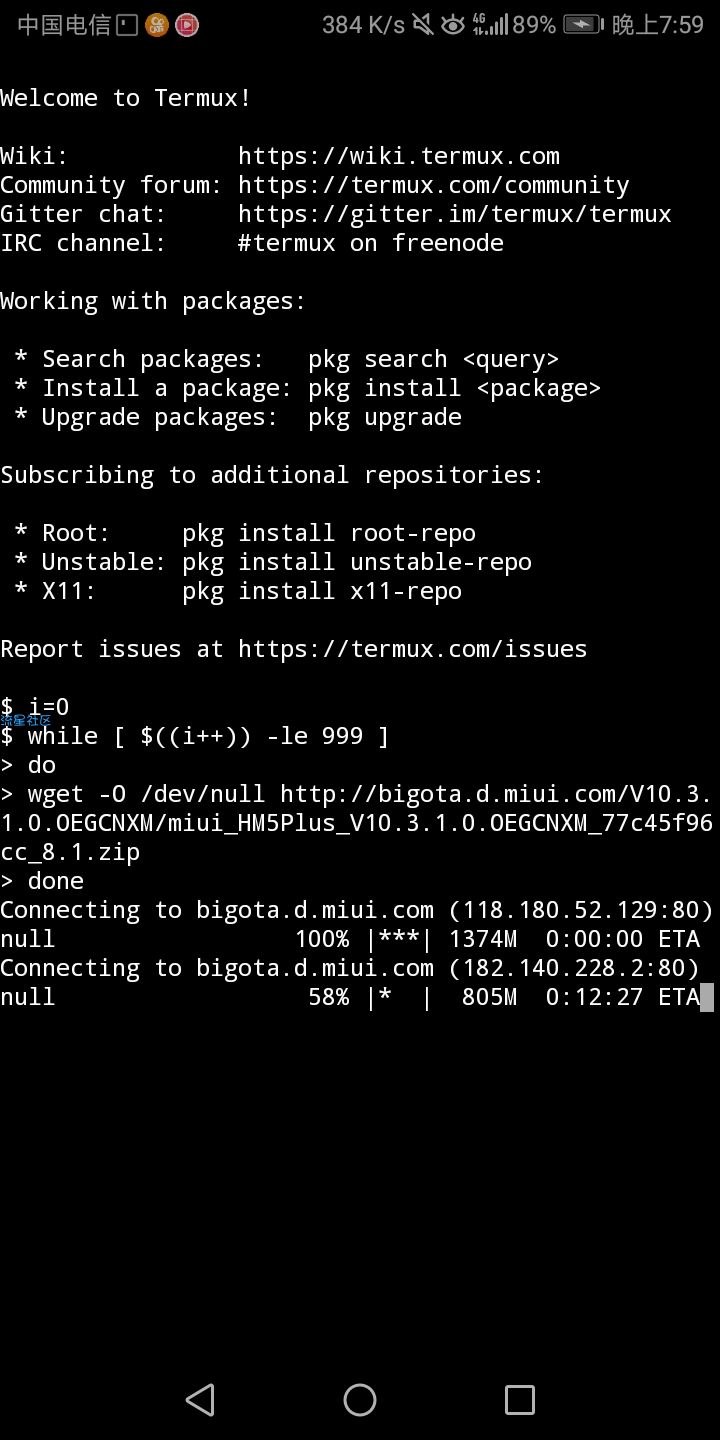
Task: Tap the terminal cursor block after ETA
Action: point(707,997)
